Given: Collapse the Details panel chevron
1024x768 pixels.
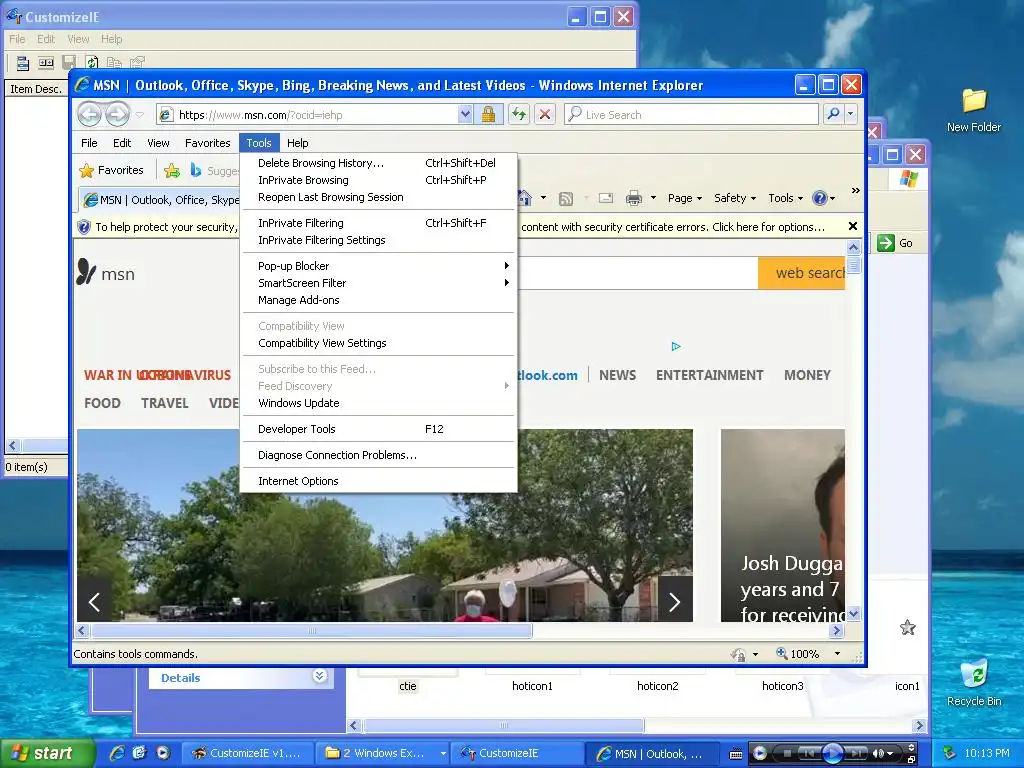Looking at the screenshot, I should 319,676.
